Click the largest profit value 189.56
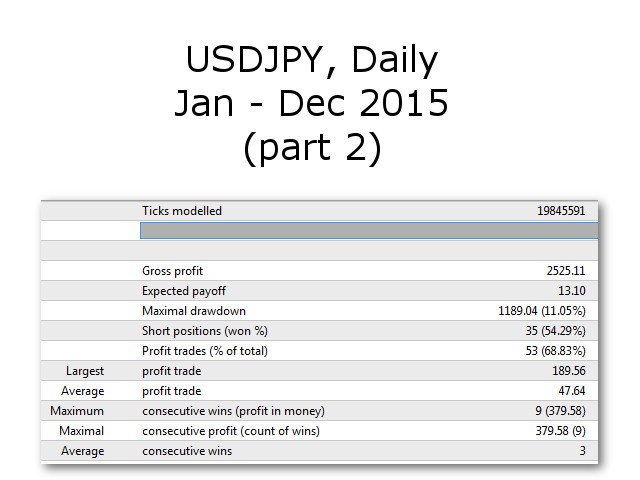This screenshot has height=480, width=640. point(569,371)
